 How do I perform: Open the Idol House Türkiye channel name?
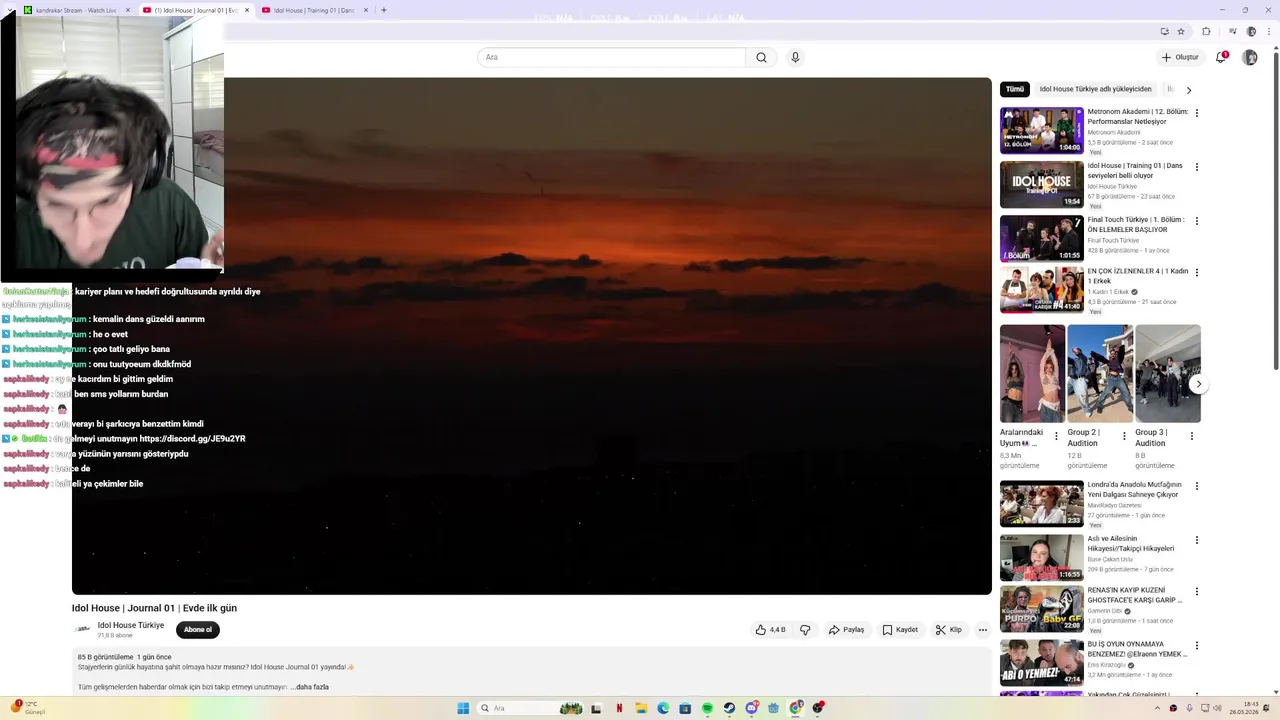[131, 625]
